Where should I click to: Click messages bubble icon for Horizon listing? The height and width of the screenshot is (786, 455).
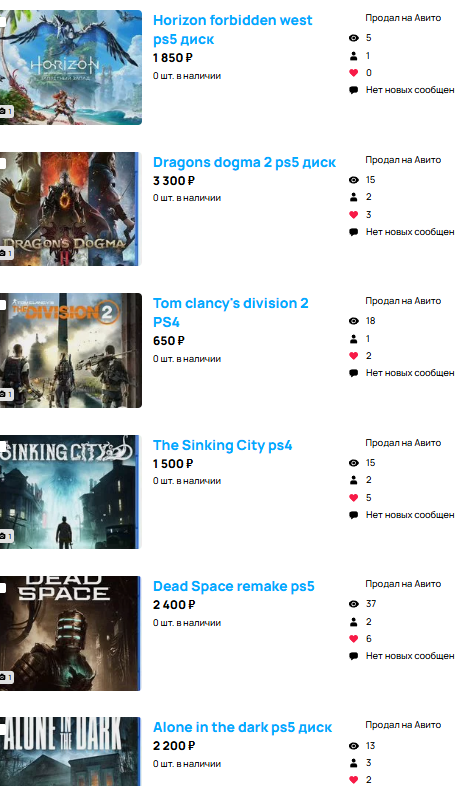(354, 90)
